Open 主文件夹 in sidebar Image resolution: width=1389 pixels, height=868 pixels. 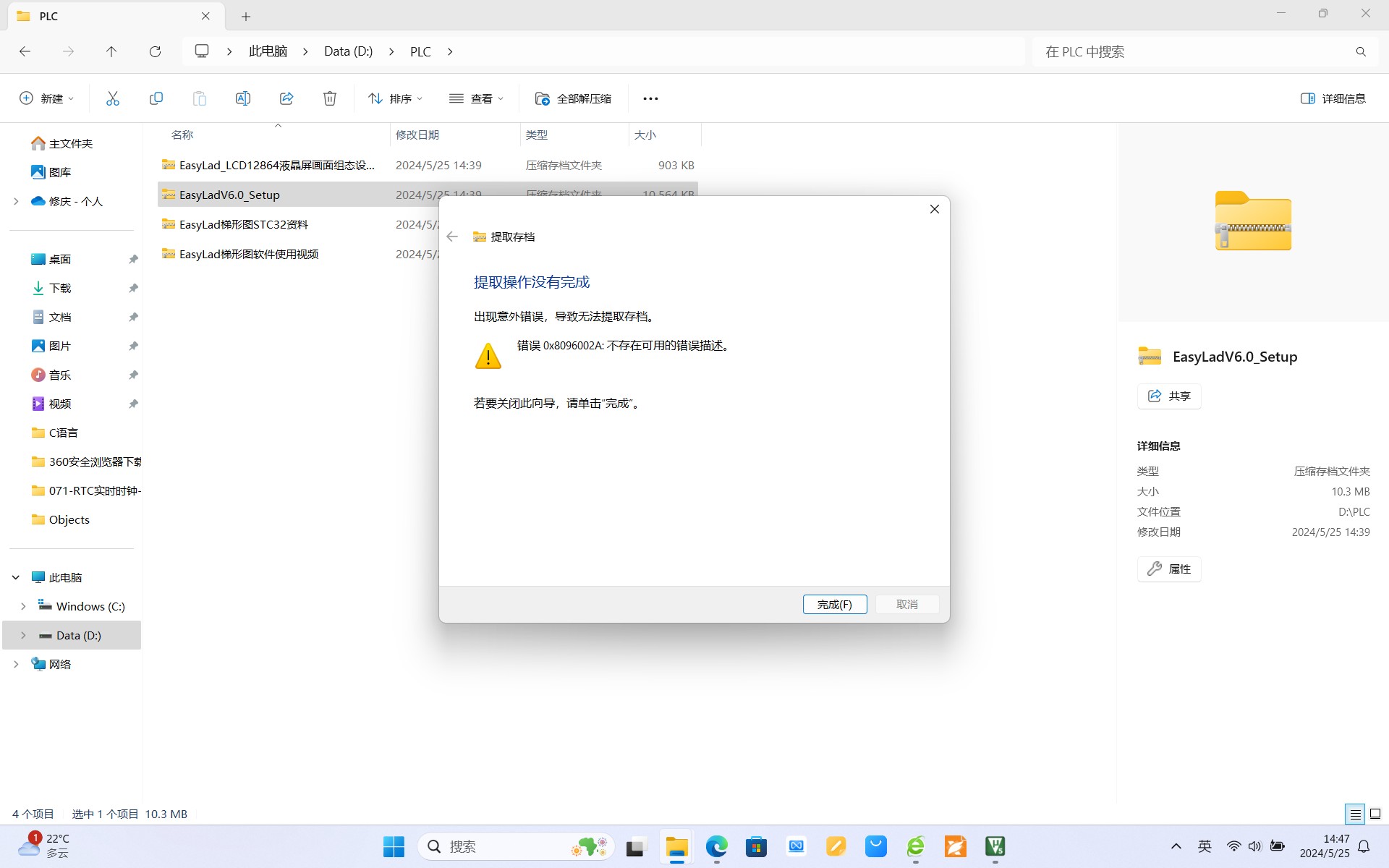click(x=62, y=143)
